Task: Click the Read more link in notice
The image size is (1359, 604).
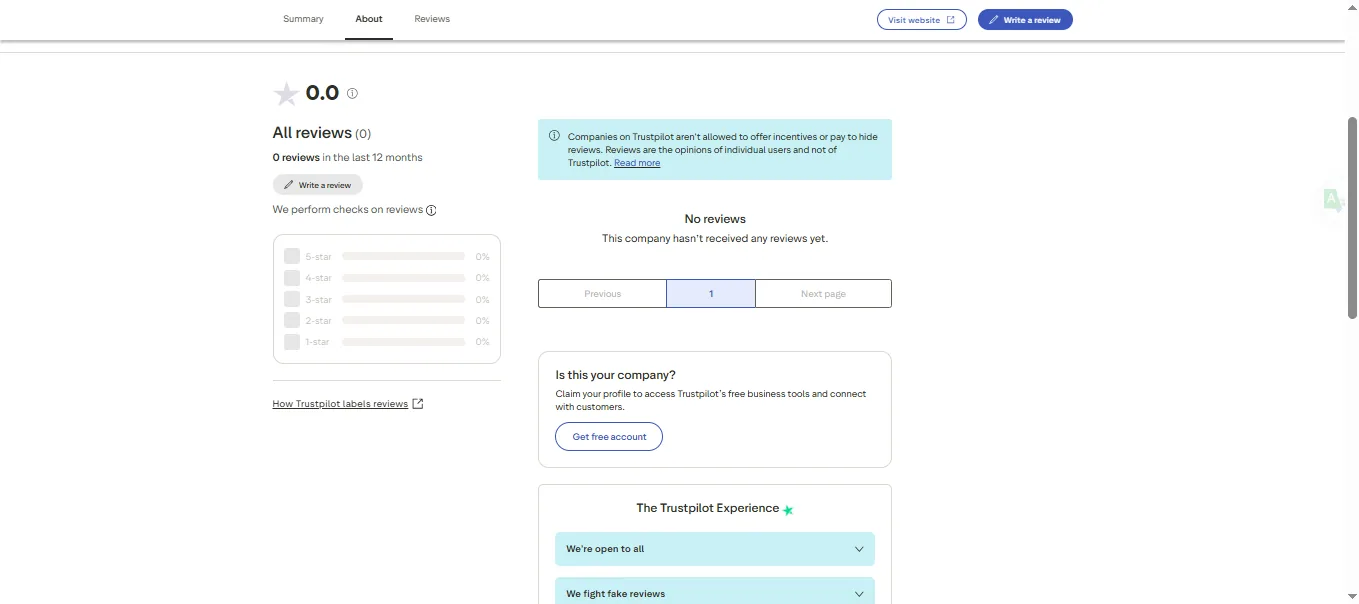Action: pos(637,163)
